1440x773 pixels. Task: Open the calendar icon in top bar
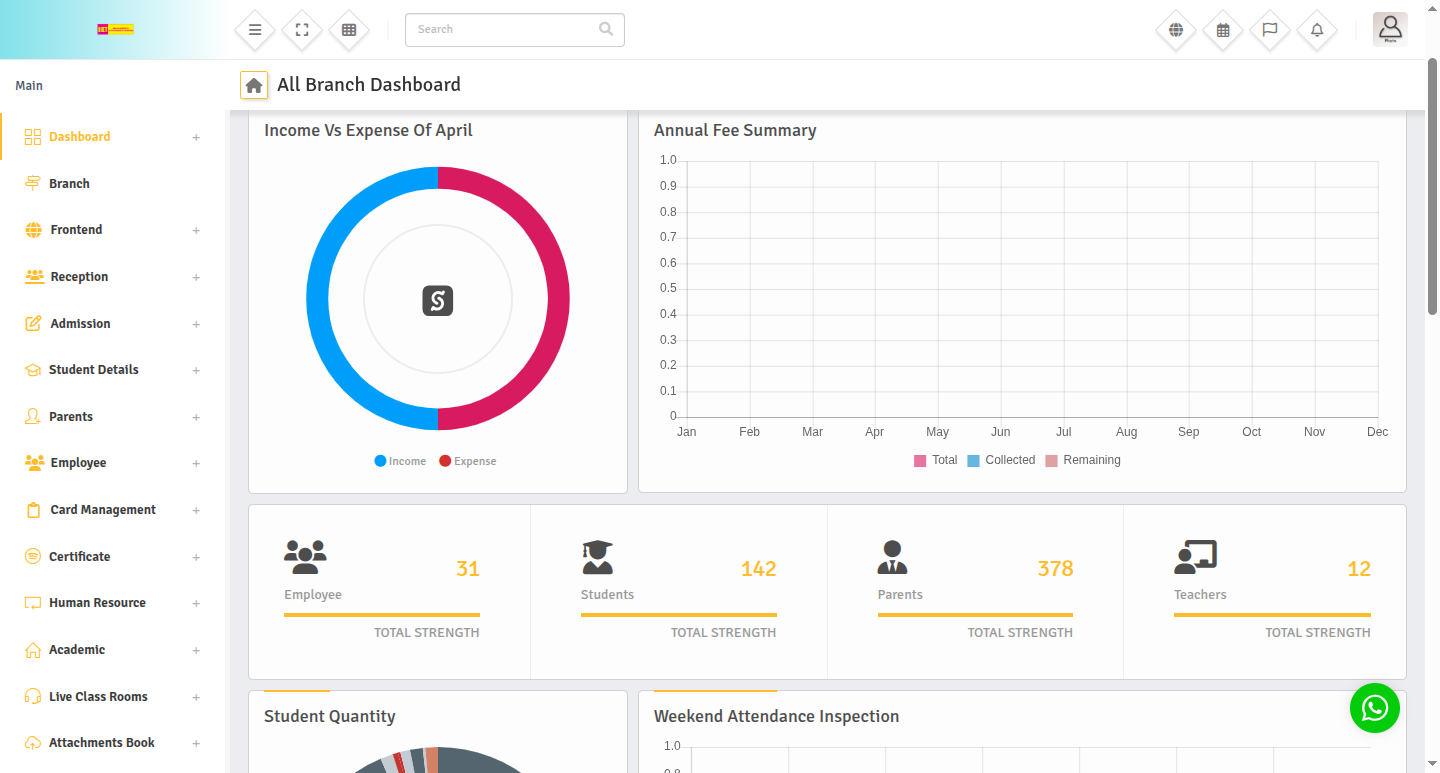pyautogui.click(x=1223, y=30)
